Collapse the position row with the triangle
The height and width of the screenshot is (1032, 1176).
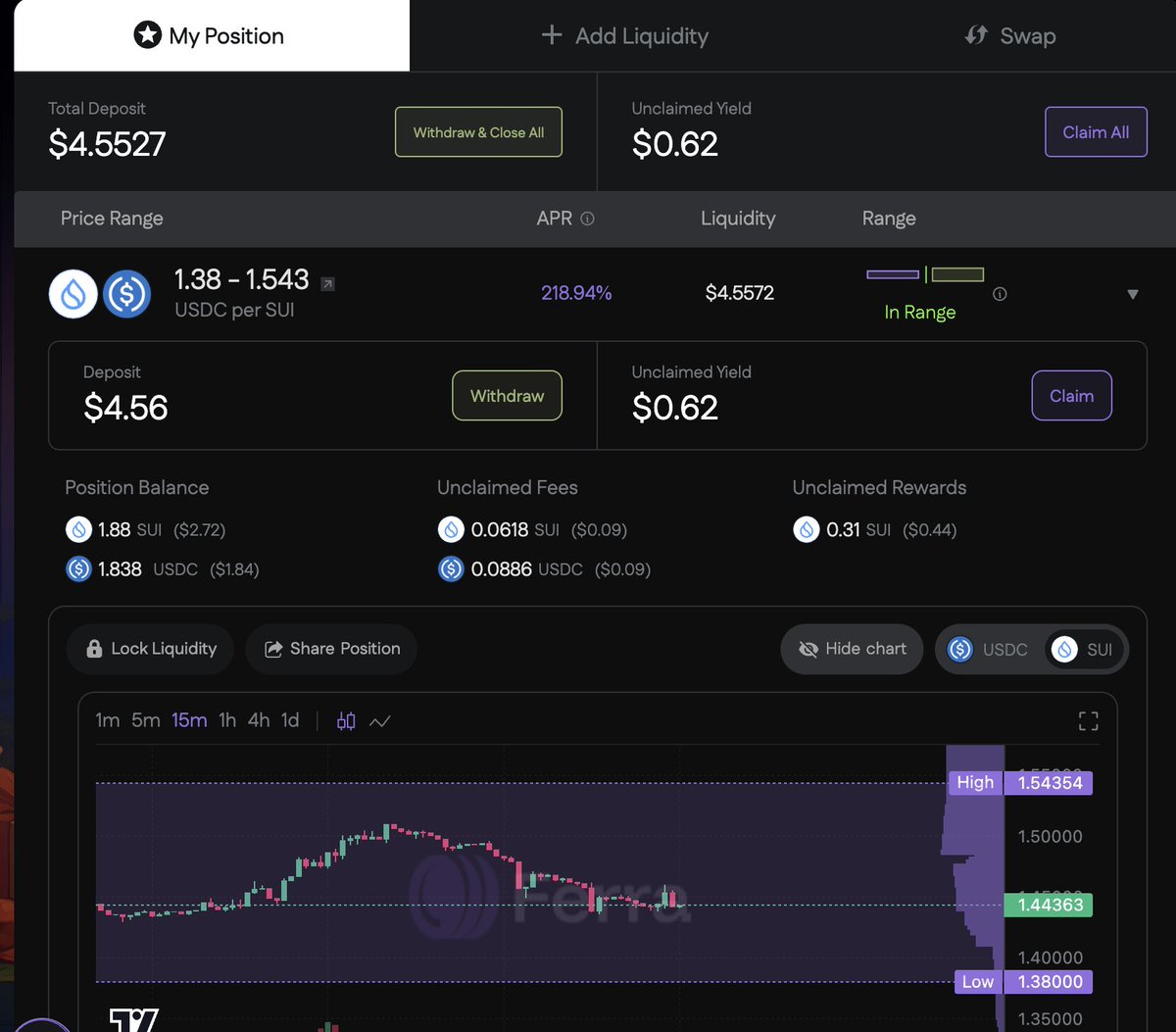click(x=1133, y=294)
